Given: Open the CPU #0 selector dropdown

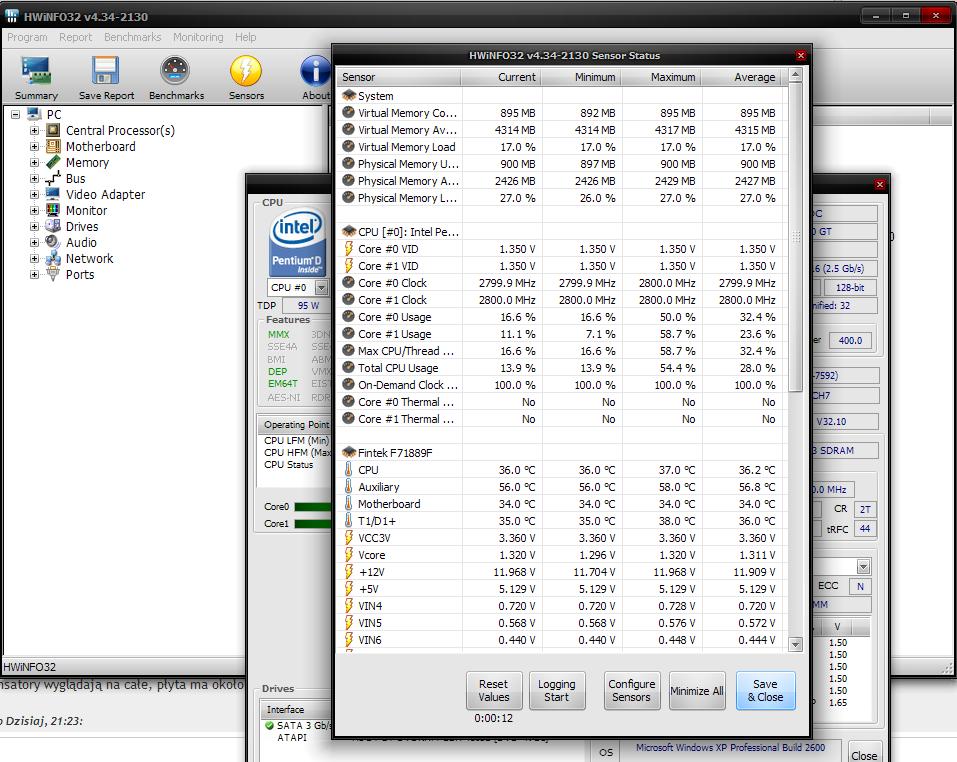Looking at the screenshot, I should 320,288.
